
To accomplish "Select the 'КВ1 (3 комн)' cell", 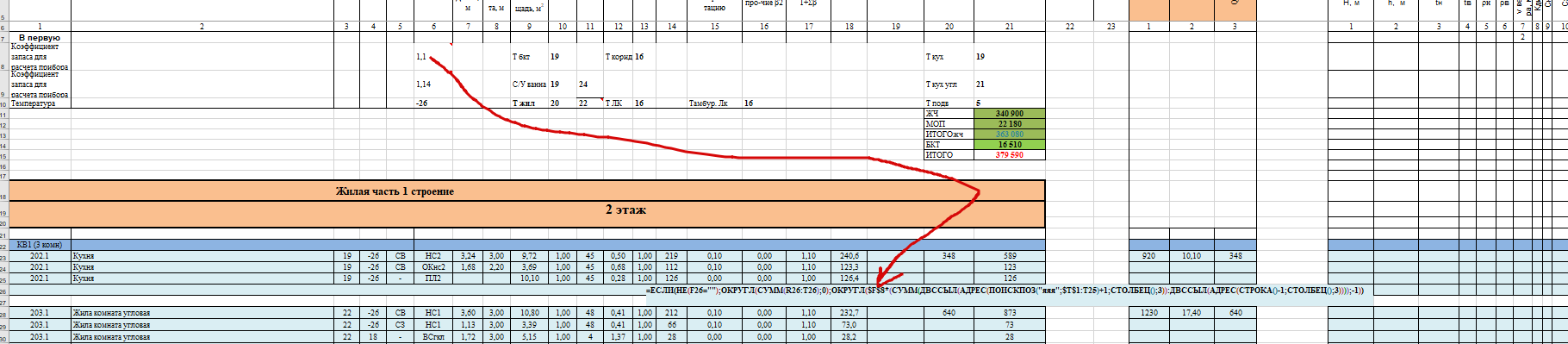I will [40, 245].
